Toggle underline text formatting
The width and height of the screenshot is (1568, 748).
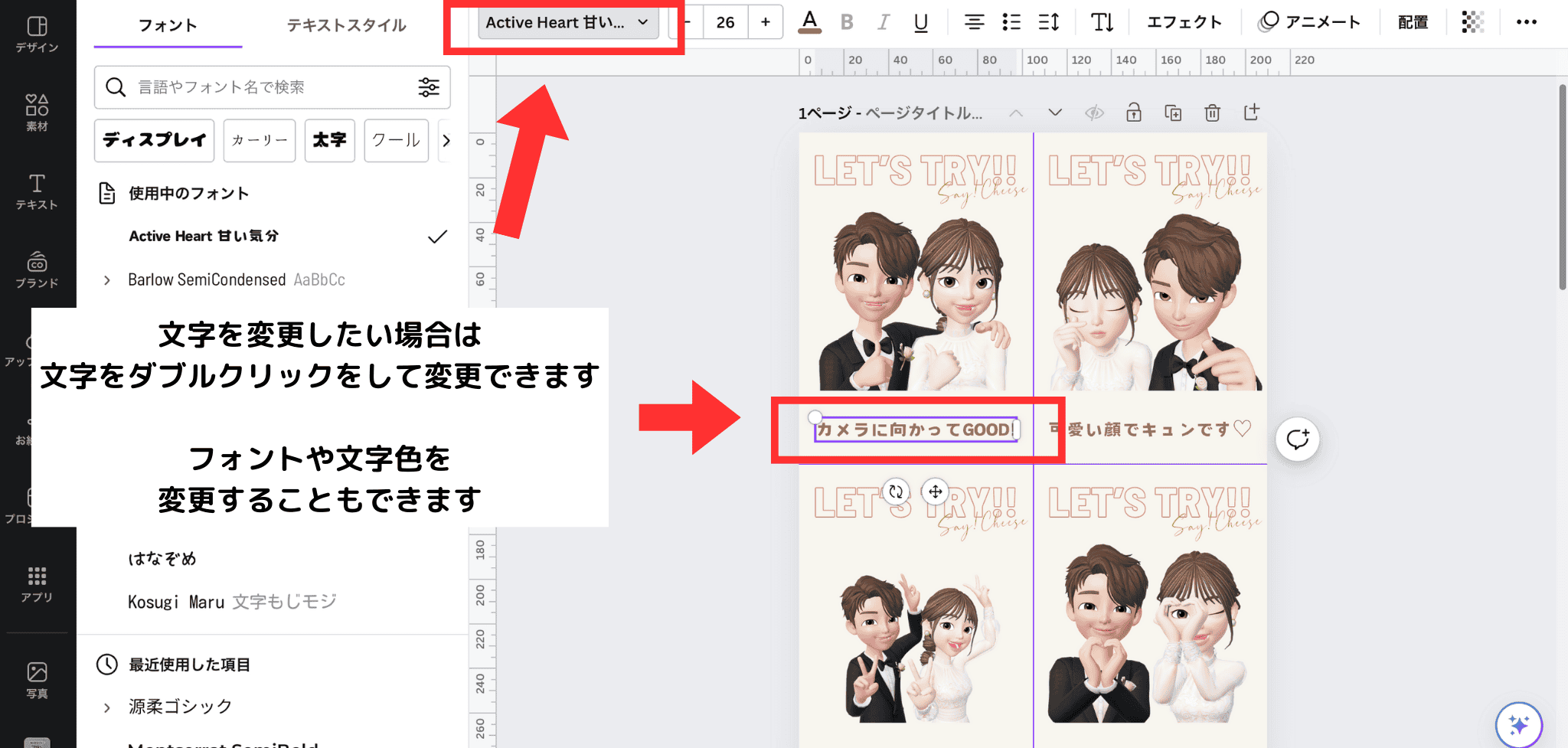(x=921, y=22)
